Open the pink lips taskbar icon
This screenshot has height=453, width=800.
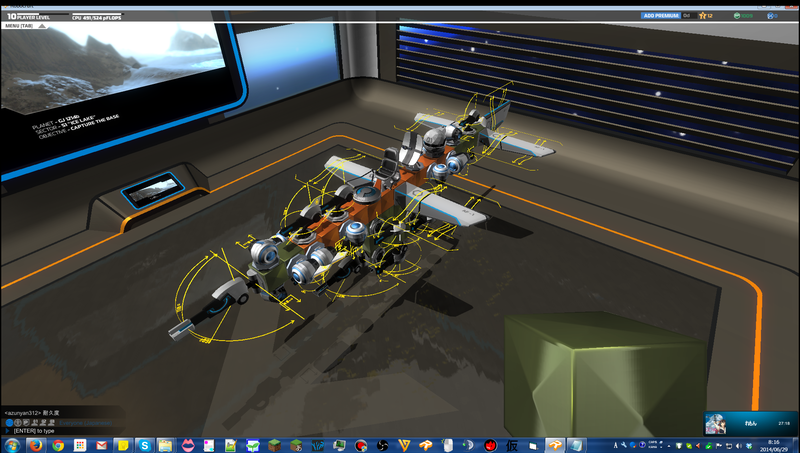point(188,445)
